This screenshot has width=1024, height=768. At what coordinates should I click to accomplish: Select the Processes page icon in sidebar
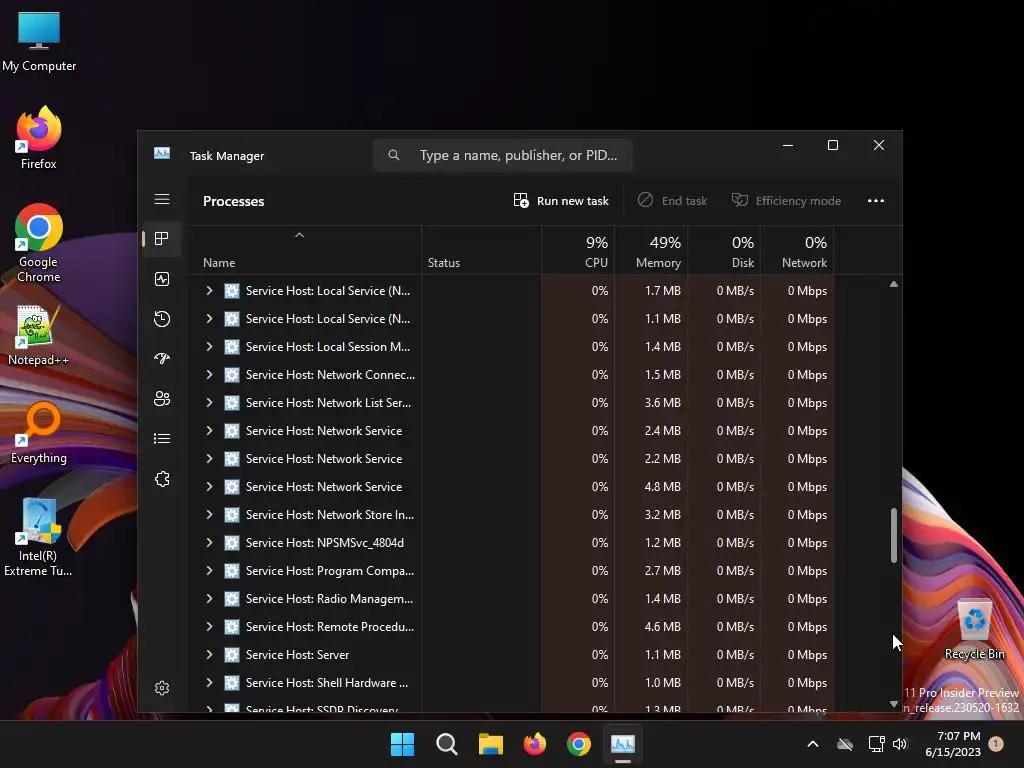[x=162, y=239]
